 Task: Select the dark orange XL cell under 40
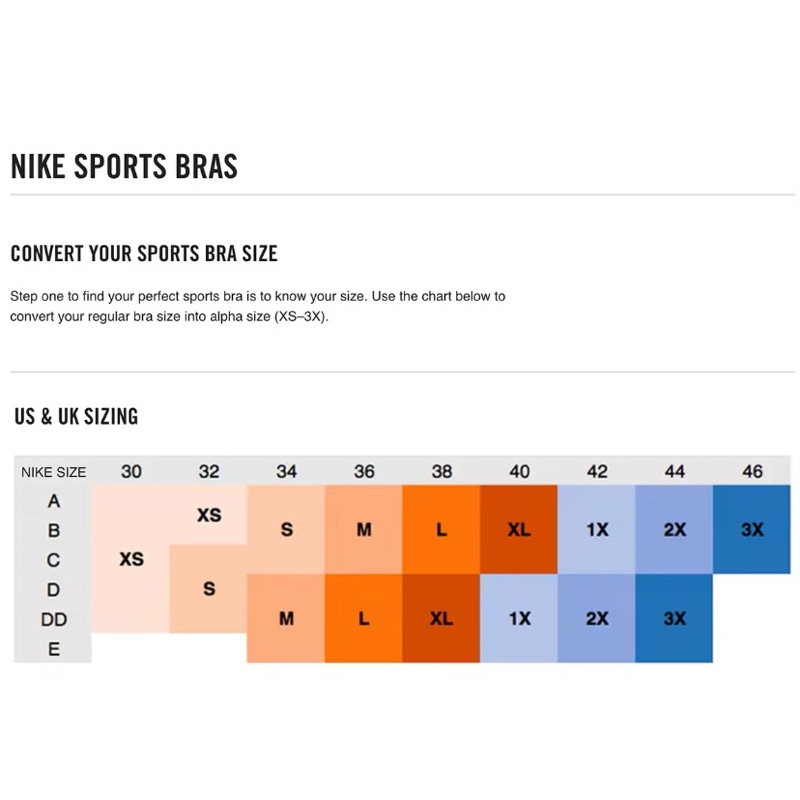click(x=519, y=530)
